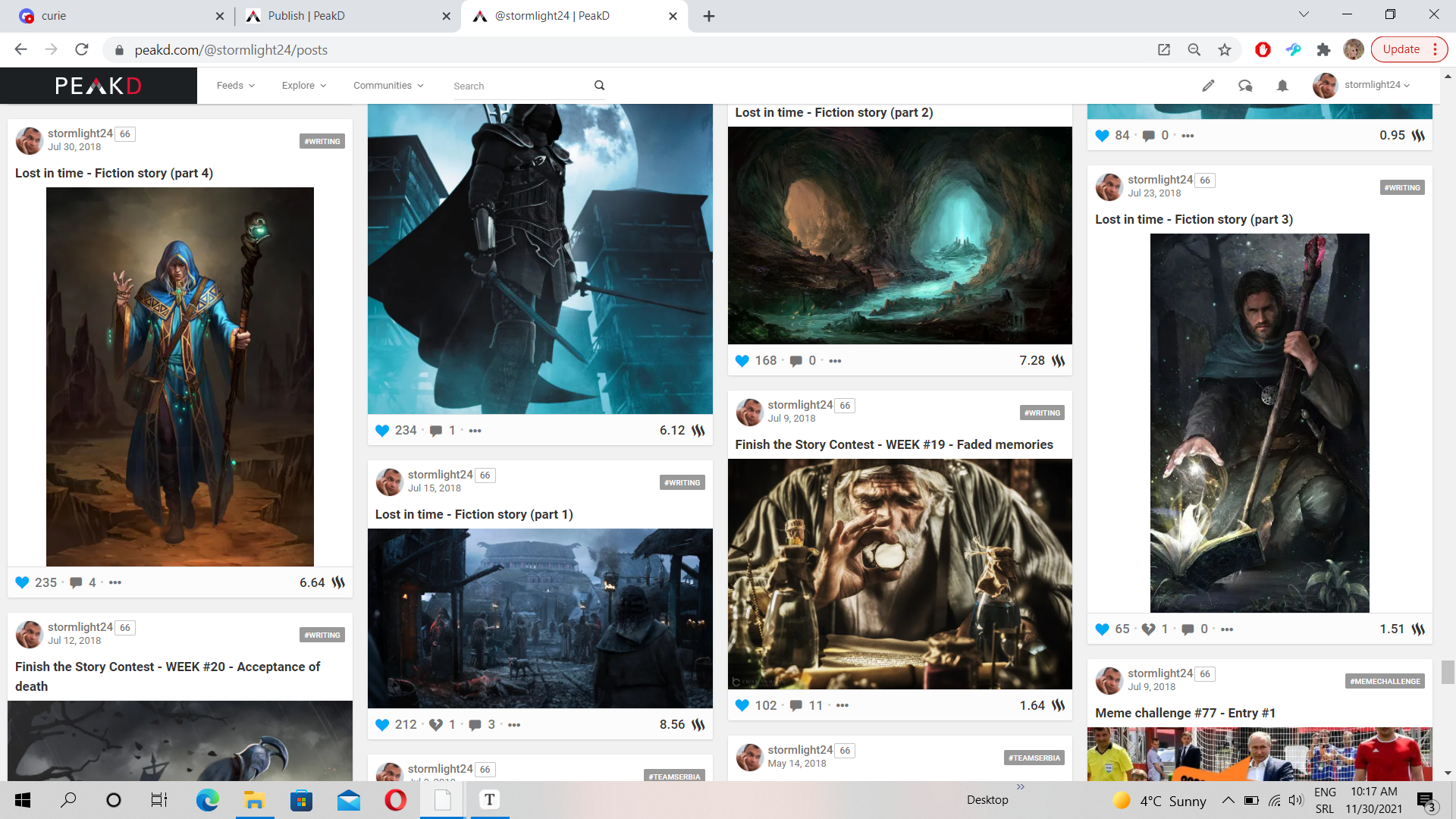The image size is (1456, 819).
Task: Open Lost in time - Fiction story (part 4) title
Action: (x=114, y=174)
